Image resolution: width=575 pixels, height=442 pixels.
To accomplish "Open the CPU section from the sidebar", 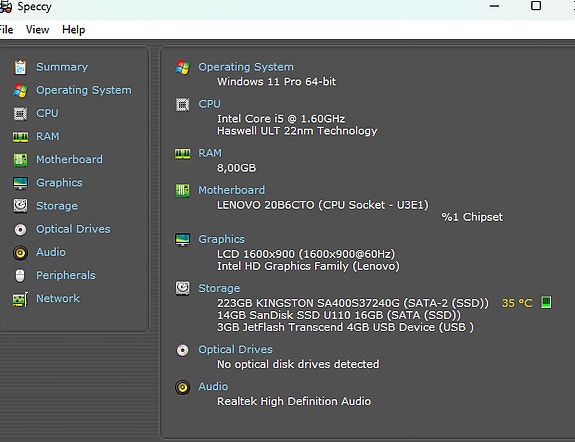I will click(x=47, y=113).
